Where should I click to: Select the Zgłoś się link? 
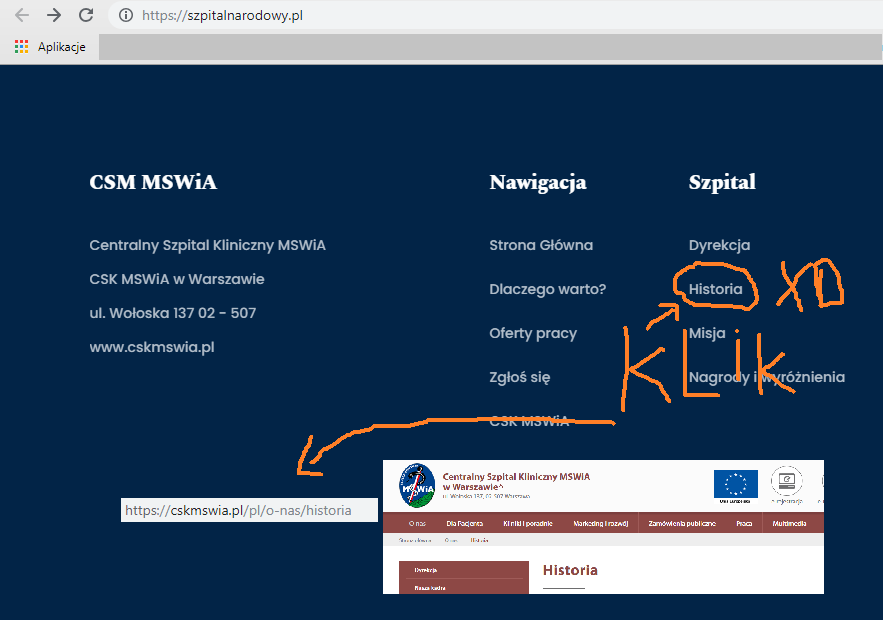click(x=519, y=377)
